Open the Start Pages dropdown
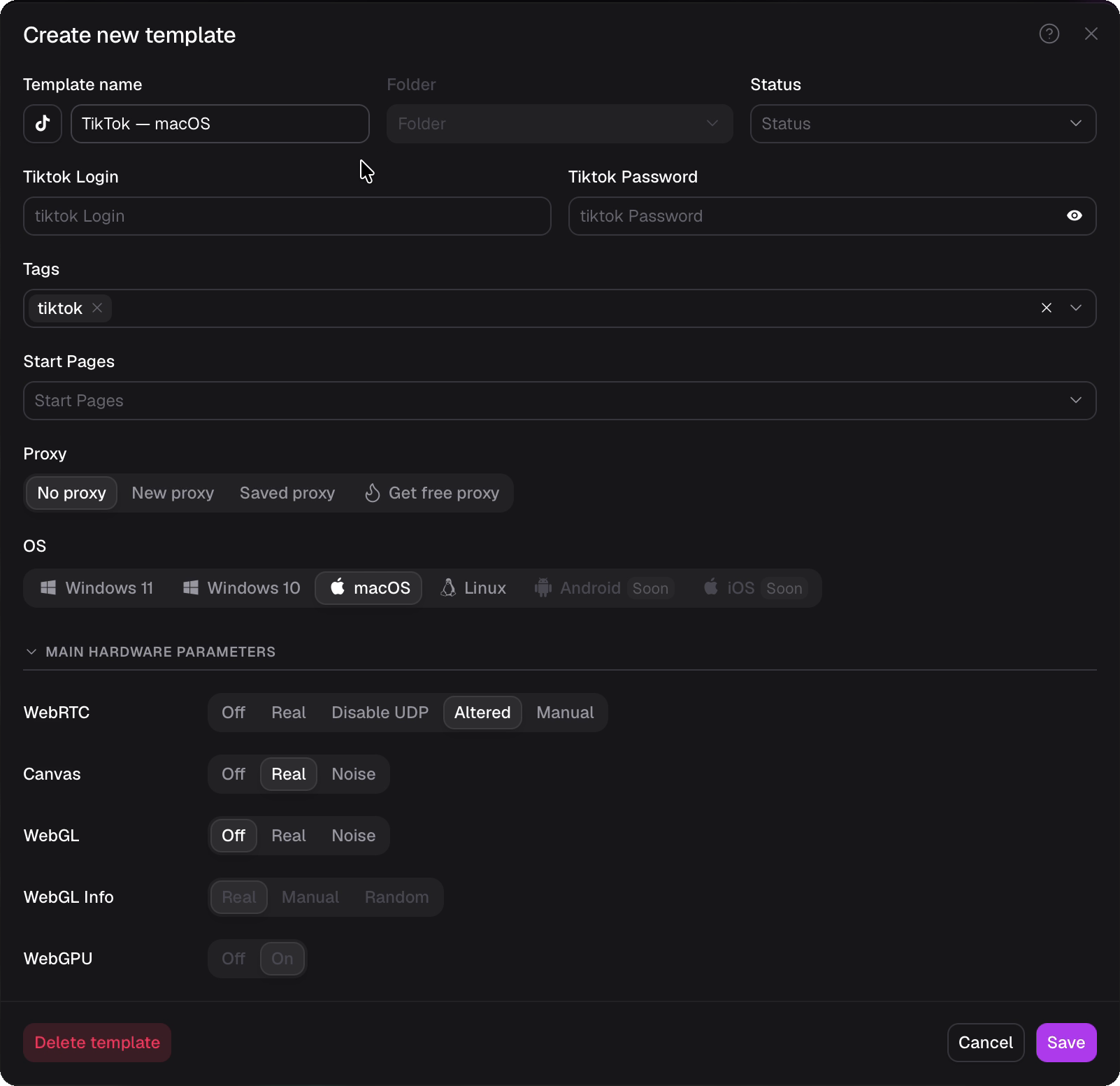1120x1086 pixels. 559,401
